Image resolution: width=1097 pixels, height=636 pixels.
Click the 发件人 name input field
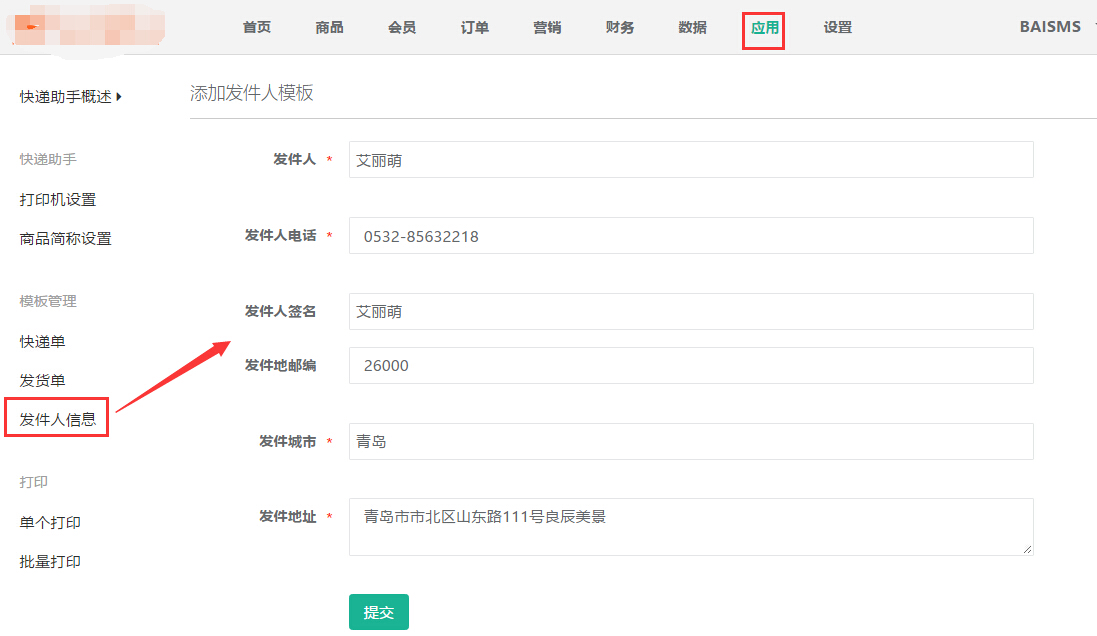(x=690, y=160)
